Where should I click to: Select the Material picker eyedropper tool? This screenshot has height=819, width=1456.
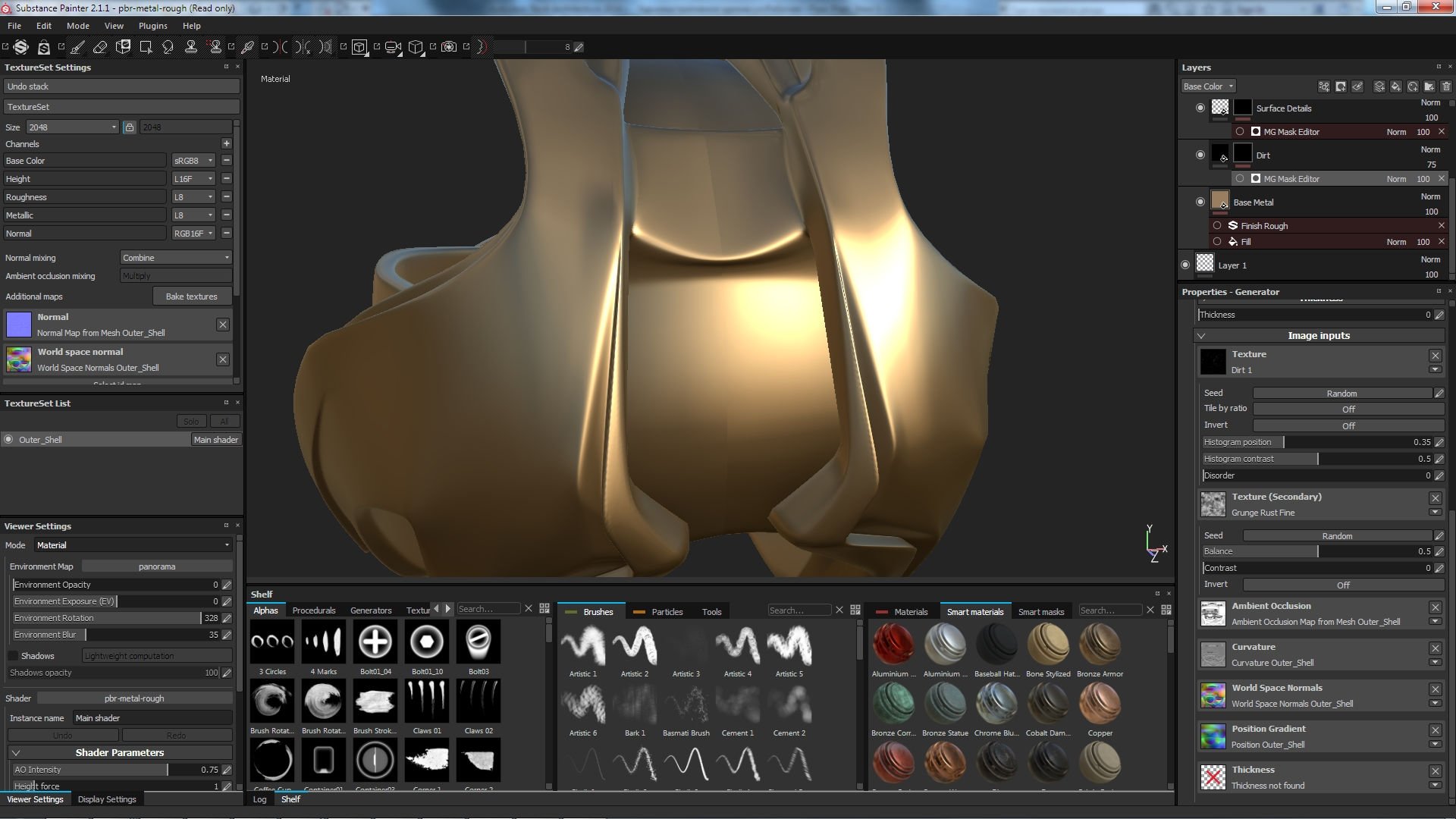coord(247,47)
